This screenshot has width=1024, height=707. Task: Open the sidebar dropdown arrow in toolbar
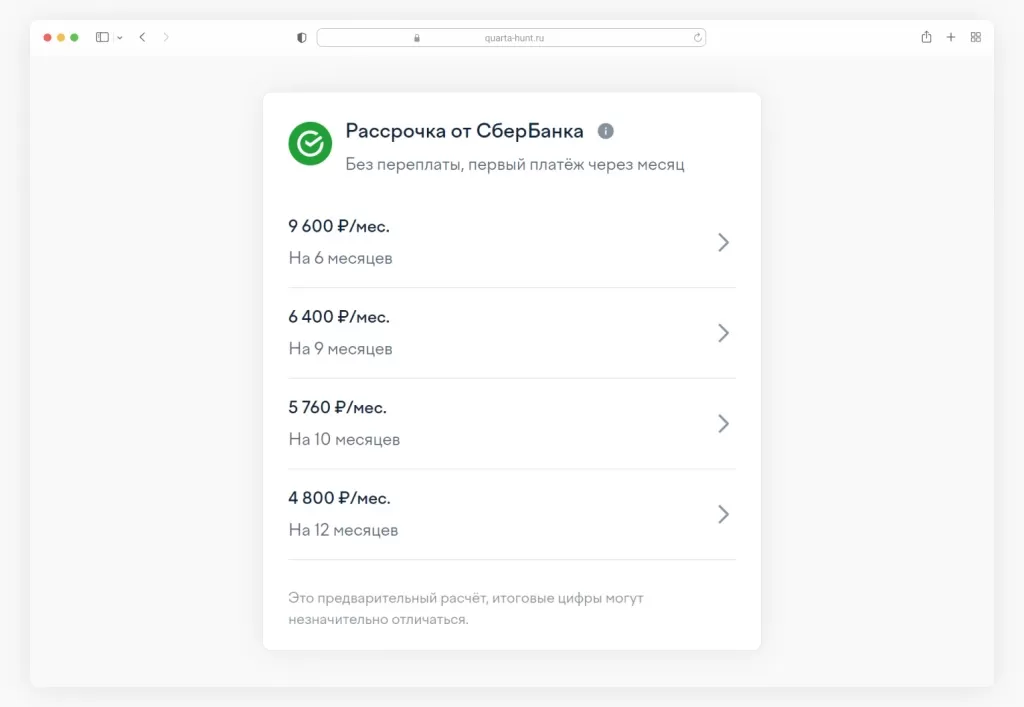tap(120, 38)
